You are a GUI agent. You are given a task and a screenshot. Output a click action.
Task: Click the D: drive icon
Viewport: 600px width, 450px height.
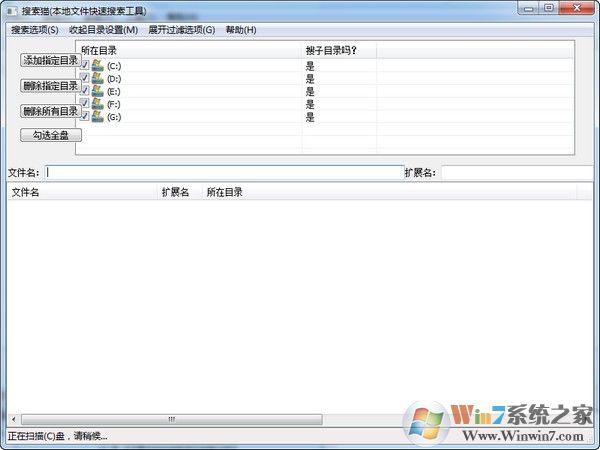click(98, 78)
